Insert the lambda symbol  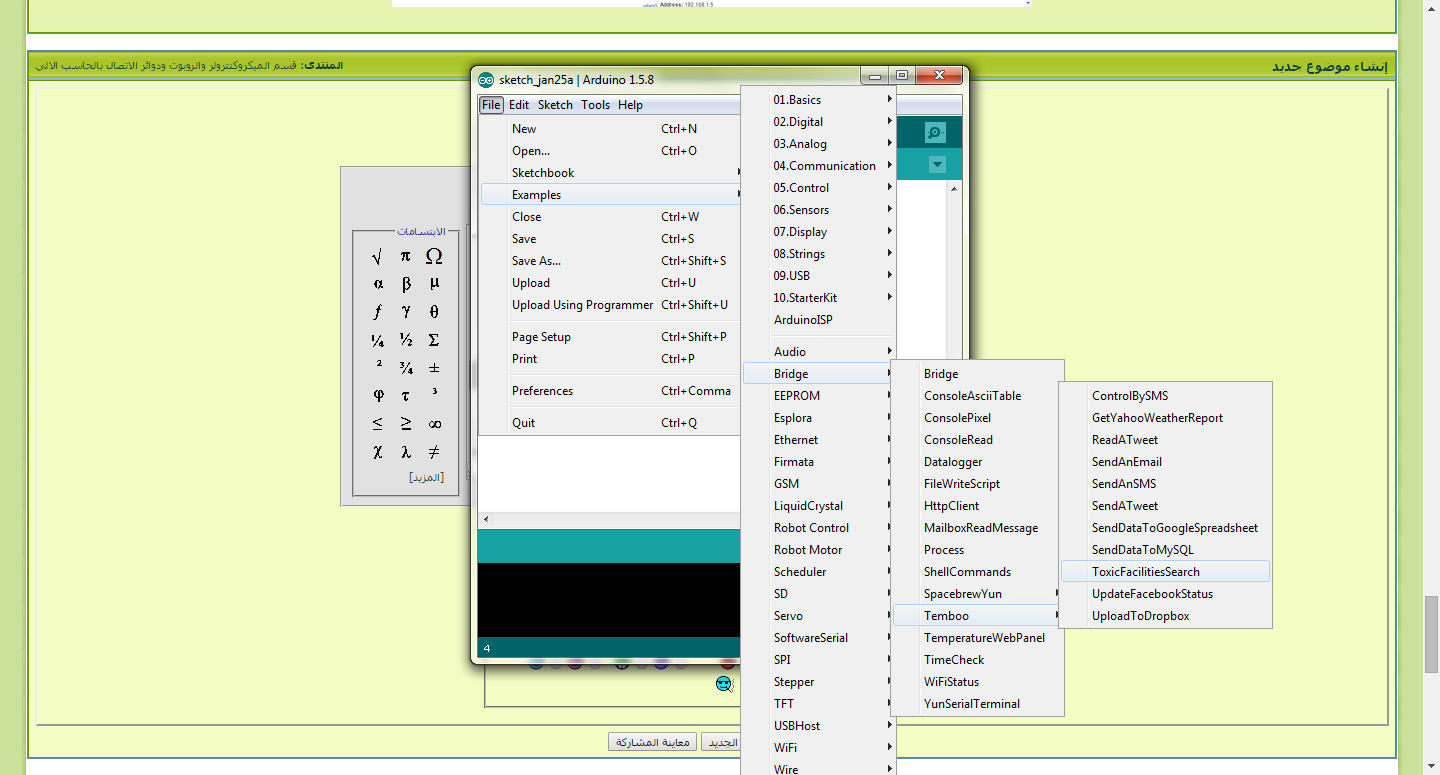(x=406, y=452)
